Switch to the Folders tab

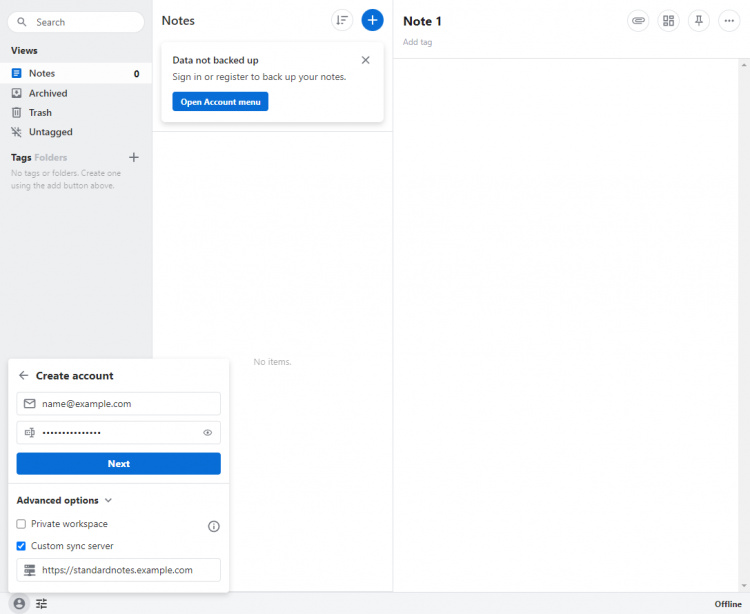[51, 158]
